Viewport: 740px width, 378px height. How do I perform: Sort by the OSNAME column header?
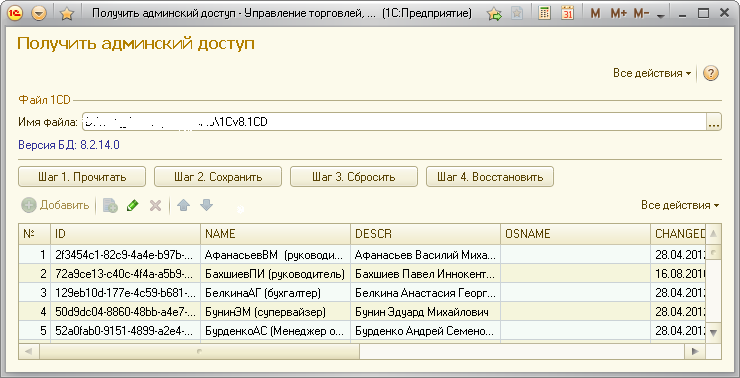point(576,234)
